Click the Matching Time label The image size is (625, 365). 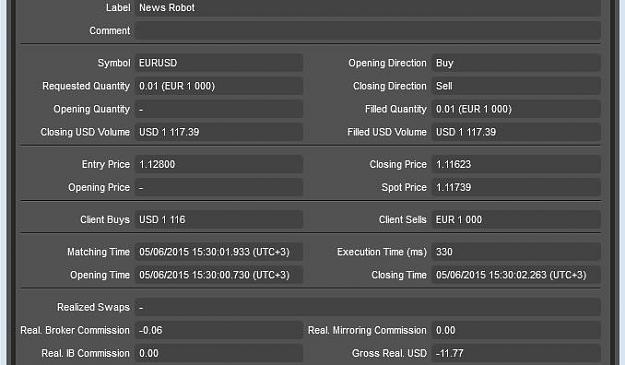(98, 252)
